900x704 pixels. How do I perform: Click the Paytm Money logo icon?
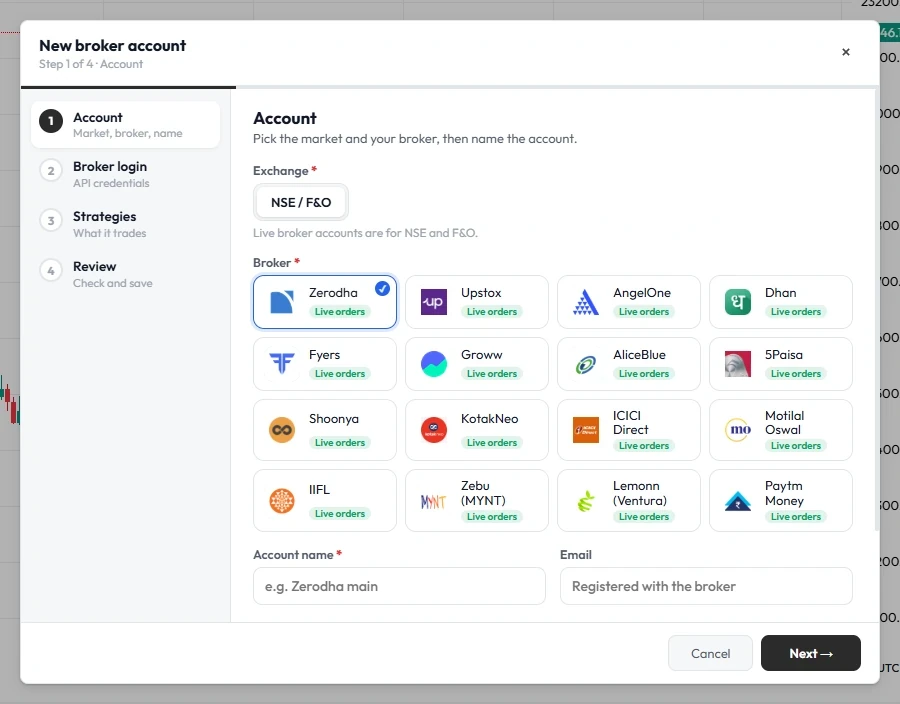pos(738,501)
